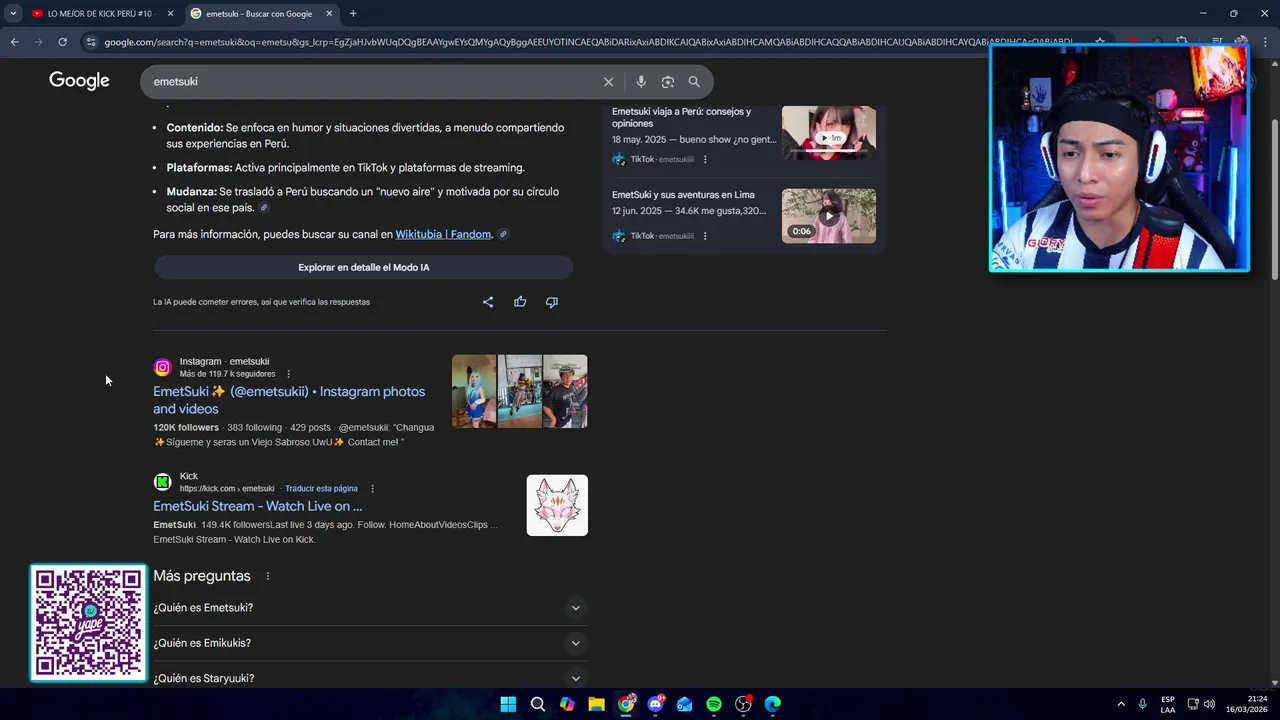Open OBS Studio from taskbar
This screenshot has width=1280, height=720.
(x=743, y=704)
